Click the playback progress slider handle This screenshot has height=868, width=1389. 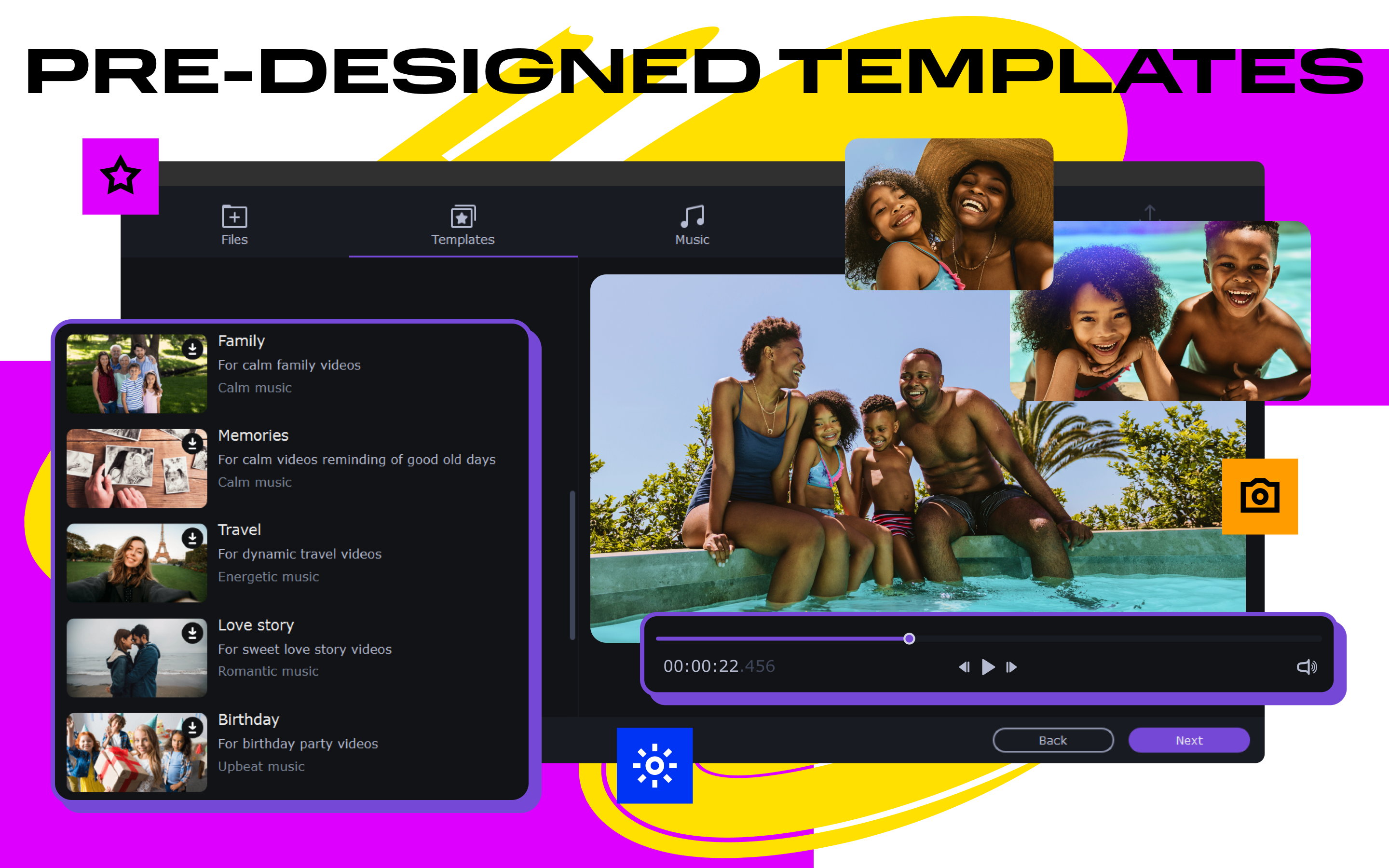pyautogui.click(x=909, y=638)
